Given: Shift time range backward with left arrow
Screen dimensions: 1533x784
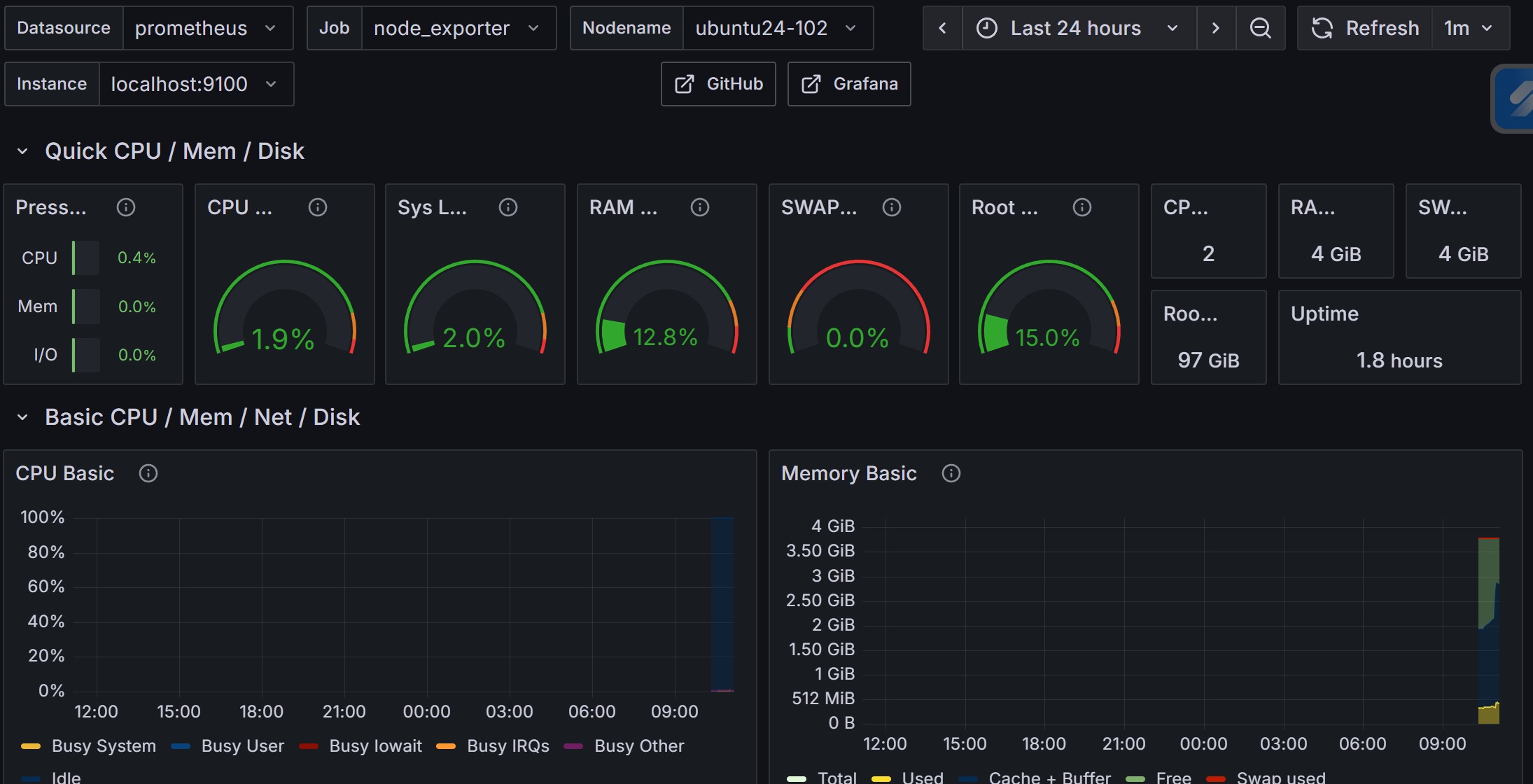Looking at the screenshot, I should tap(942, 28).
